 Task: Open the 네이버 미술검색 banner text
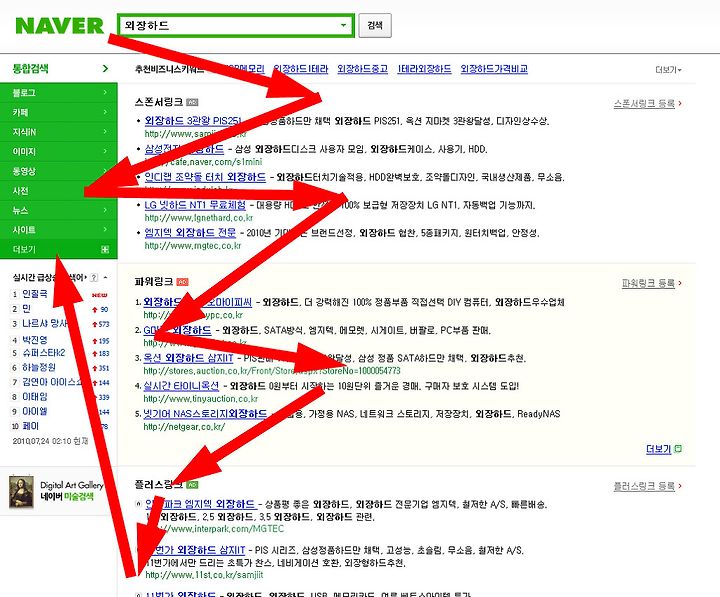pyautogui.click(x=67, y=496)
